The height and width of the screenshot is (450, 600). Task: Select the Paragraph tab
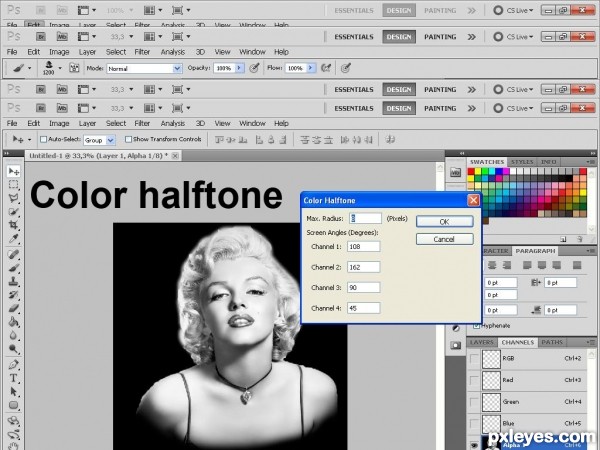click(x=535, y=251)
